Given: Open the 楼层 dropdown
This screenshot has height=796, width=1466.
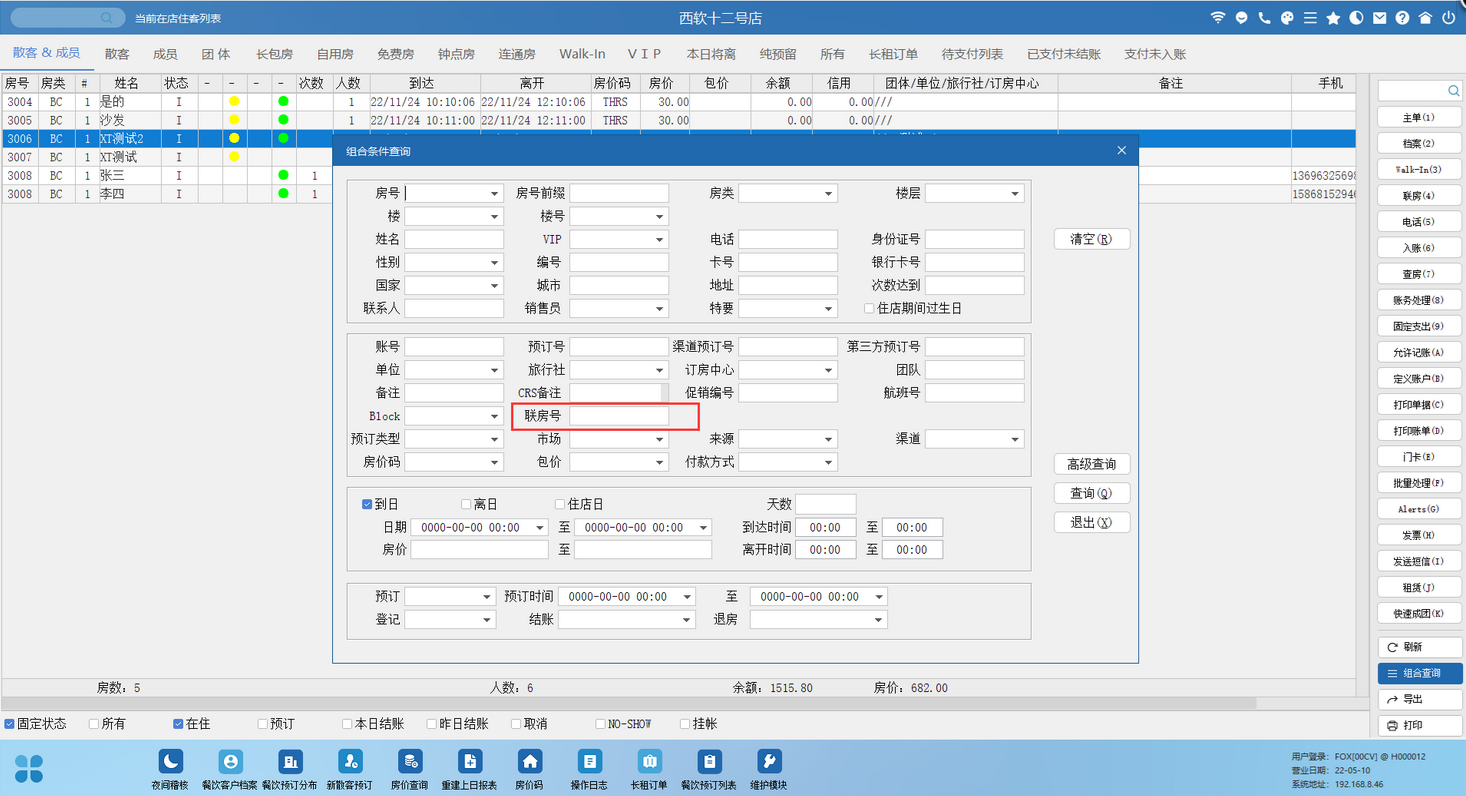Looking at the screenshot, I should point(1015,194).
